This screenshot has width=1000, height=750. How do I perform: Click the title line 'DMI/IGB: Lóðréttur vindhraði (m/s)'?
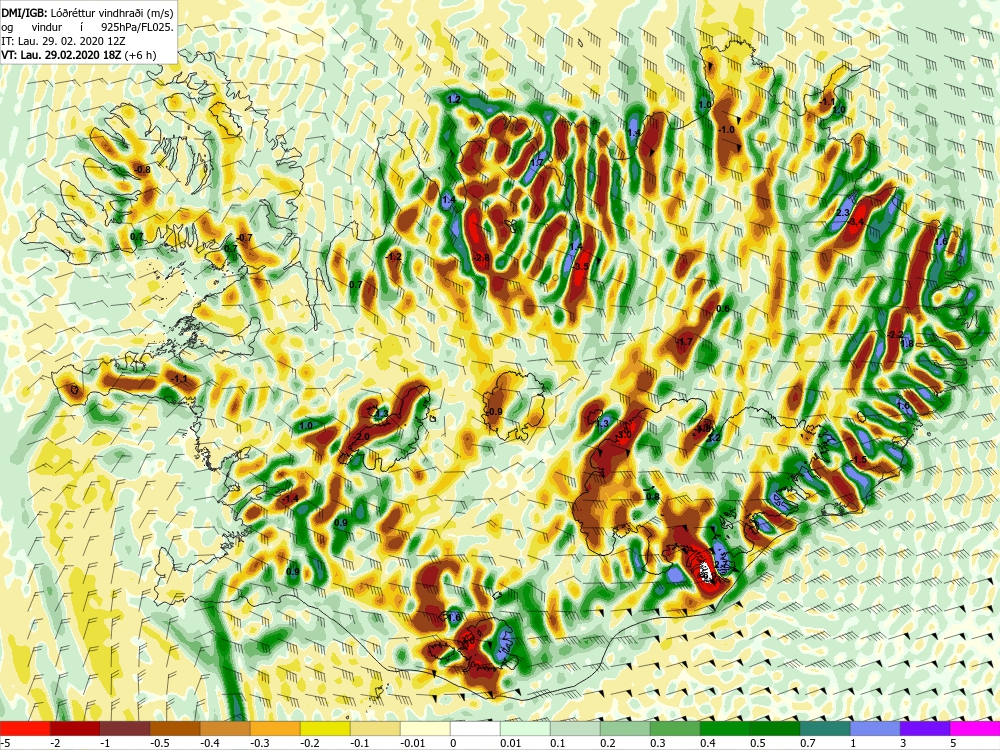[x=87, y=13]
